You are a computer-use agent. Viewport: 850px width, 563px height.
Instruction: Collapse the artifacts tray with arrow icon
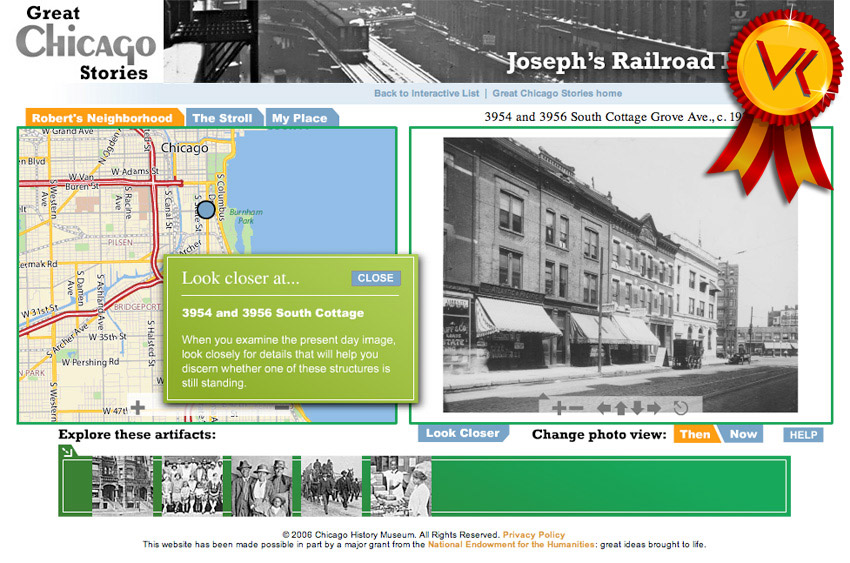67,451
